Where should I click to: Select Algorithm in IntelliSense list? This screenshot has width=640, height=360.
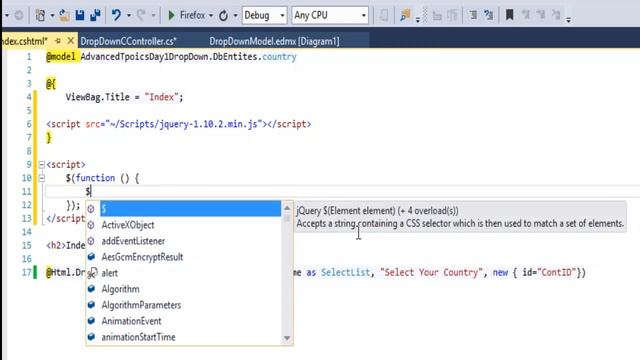[x=183, y=289]
